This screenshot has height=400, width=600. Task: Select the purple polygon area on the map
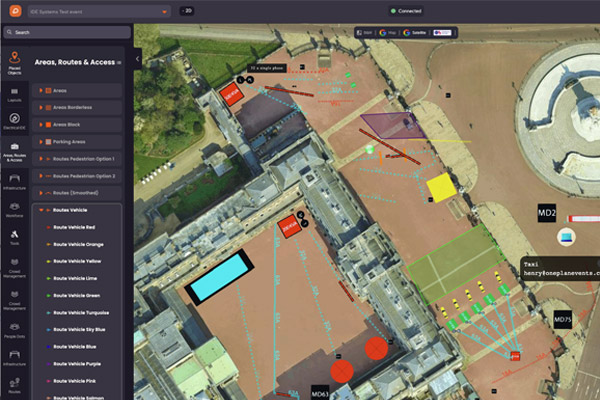tap(393, 126)
